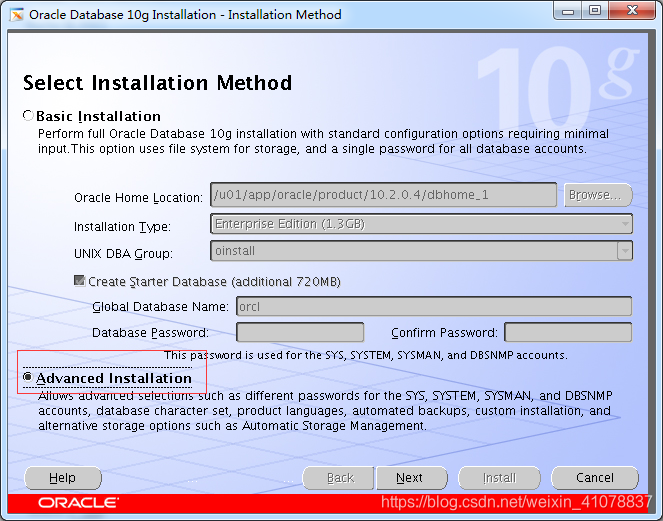Select the Basic Installation radio button
Screen dimensions: 663x521
(x=28, y=115)
